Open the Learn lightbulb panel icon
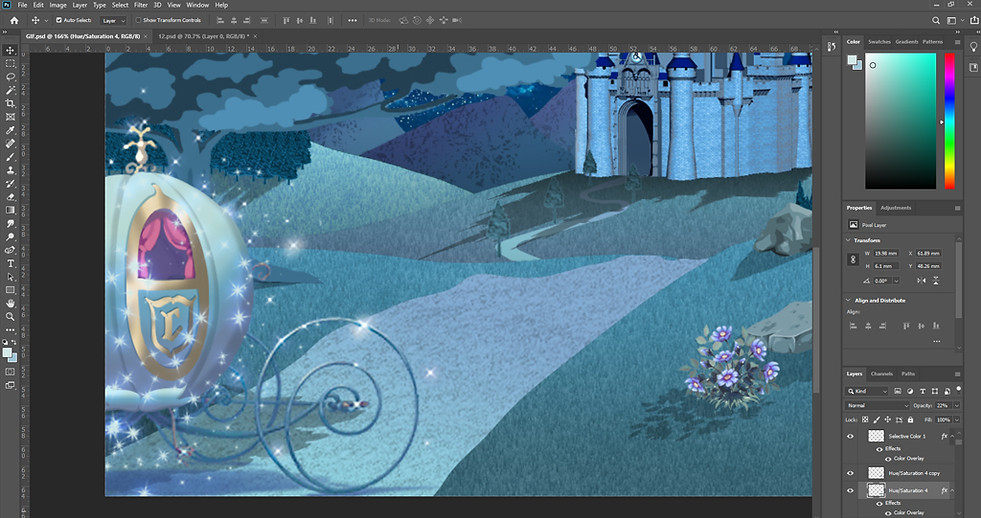The height and width of the screenshot is (518, 981). 973,47
